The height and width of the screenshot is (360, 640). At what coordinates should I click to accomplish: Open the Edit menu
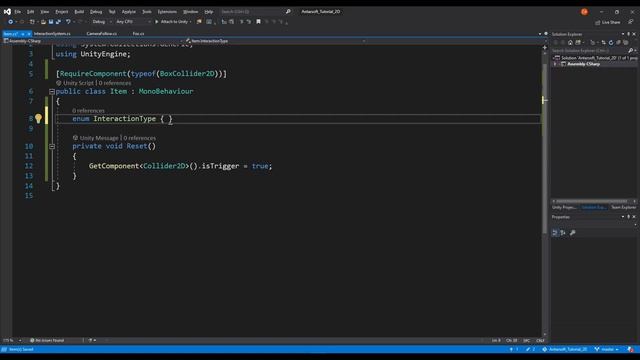(x=31, y=12)
